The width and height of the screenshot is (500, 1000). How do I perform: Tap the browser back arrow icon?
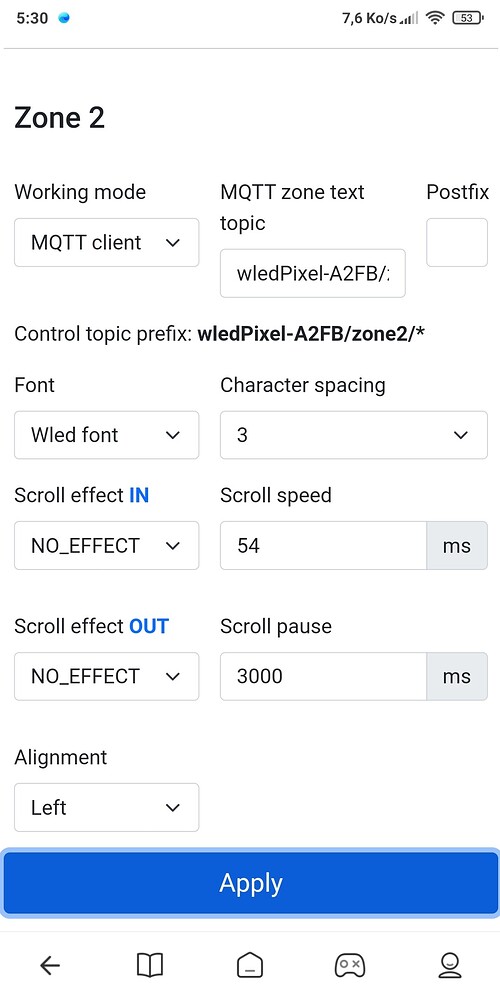tap(50, 966)
